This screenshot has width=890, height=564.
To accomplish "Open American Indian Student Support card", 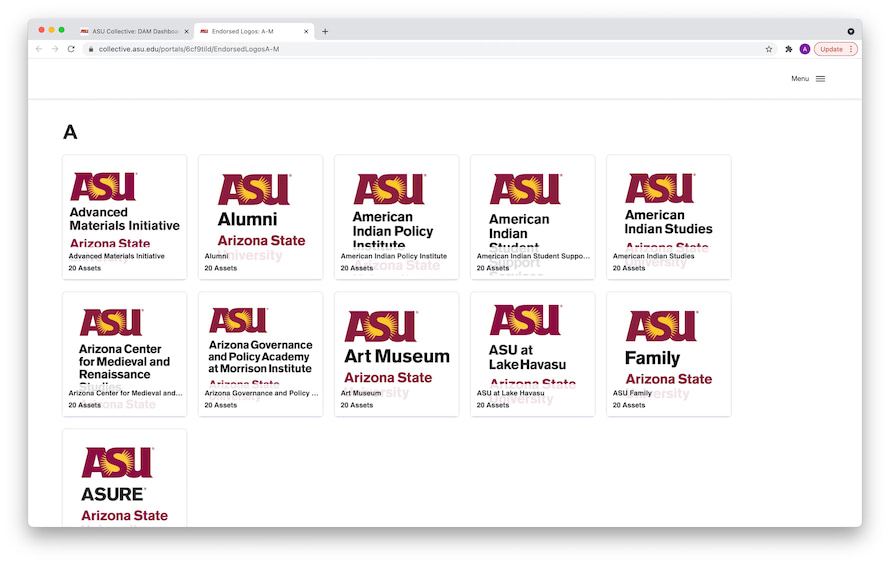I will pyautogui.click(x=532, y=217).
